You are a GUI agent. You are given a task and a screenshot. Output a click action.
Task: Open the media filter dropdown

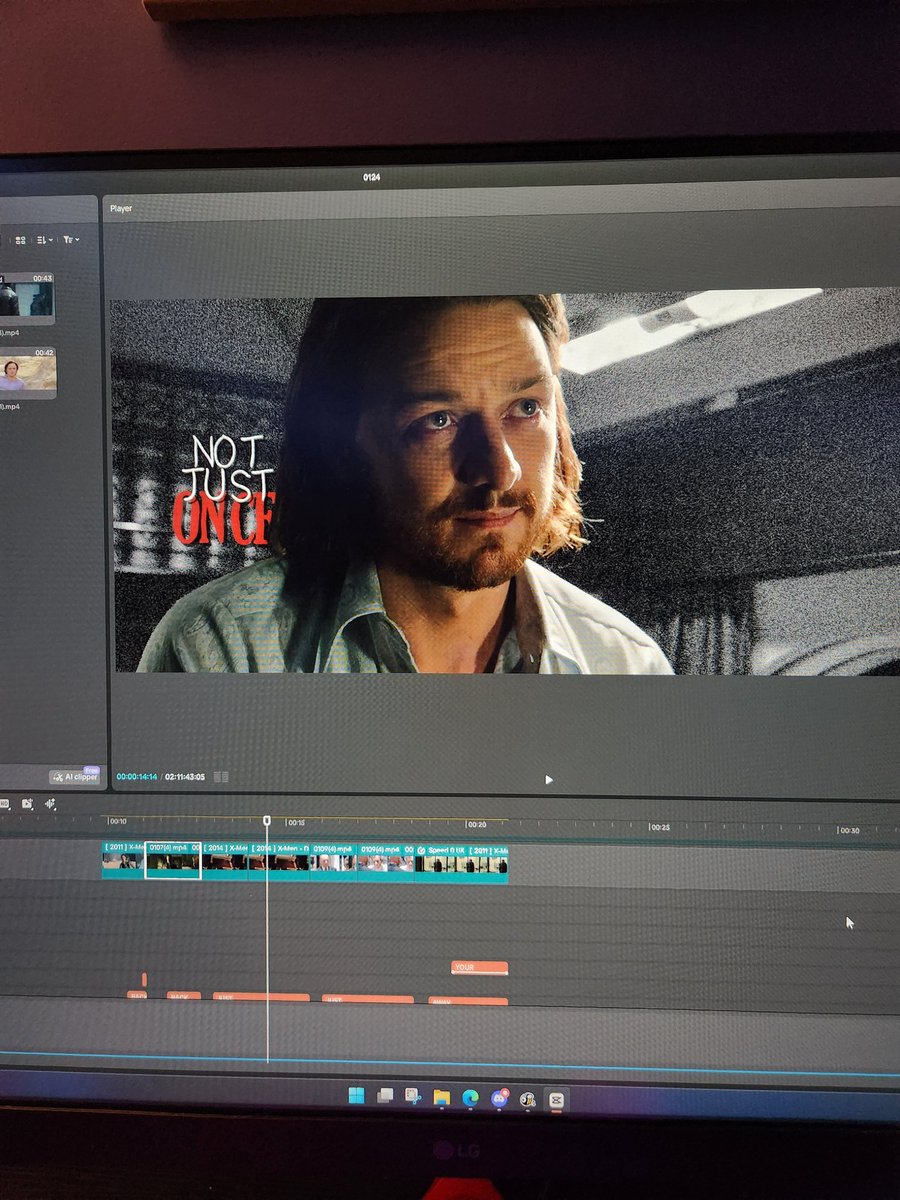(70, 240)
